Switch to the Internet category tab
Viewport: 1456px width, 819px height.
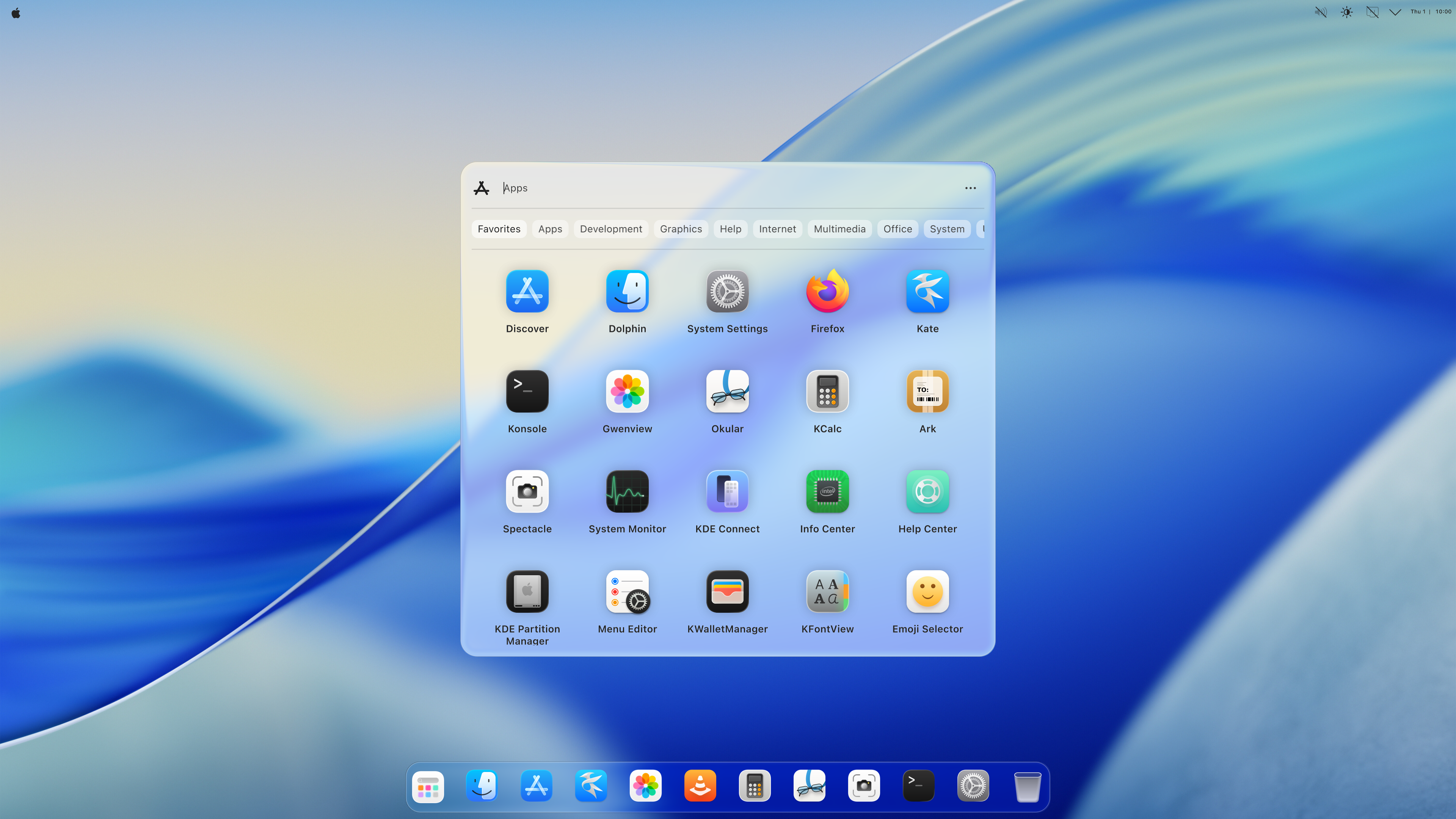777,229
